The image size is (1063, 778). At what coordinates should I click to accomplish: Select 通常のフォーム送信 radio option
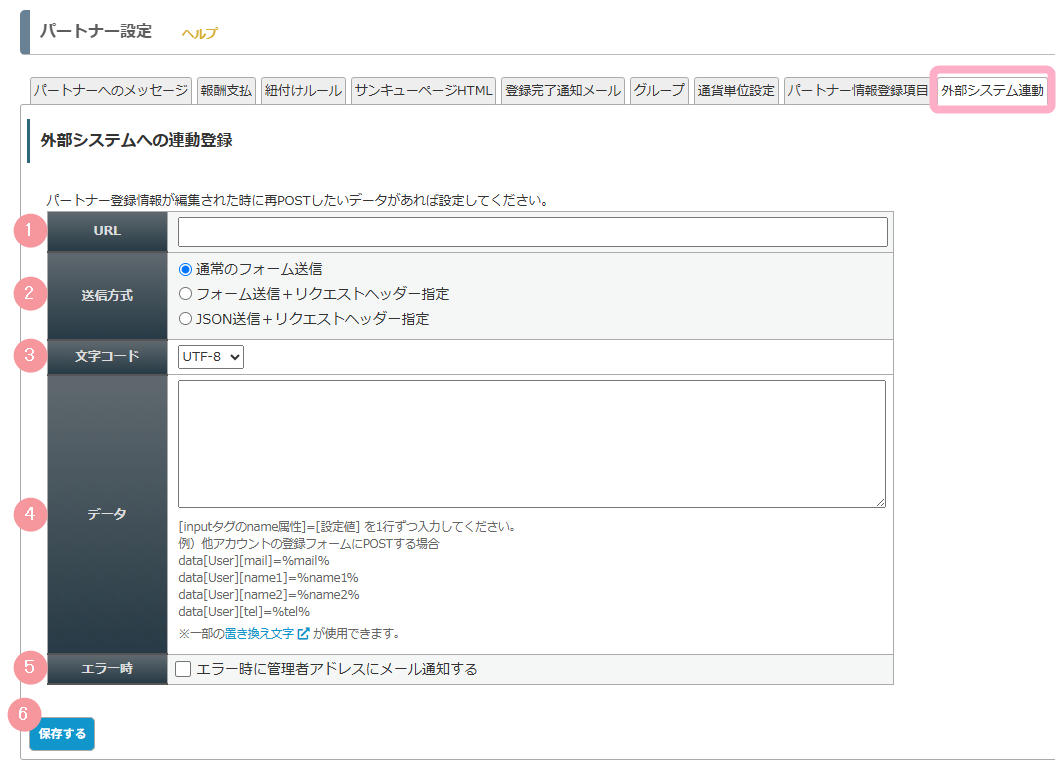(185, 270)
